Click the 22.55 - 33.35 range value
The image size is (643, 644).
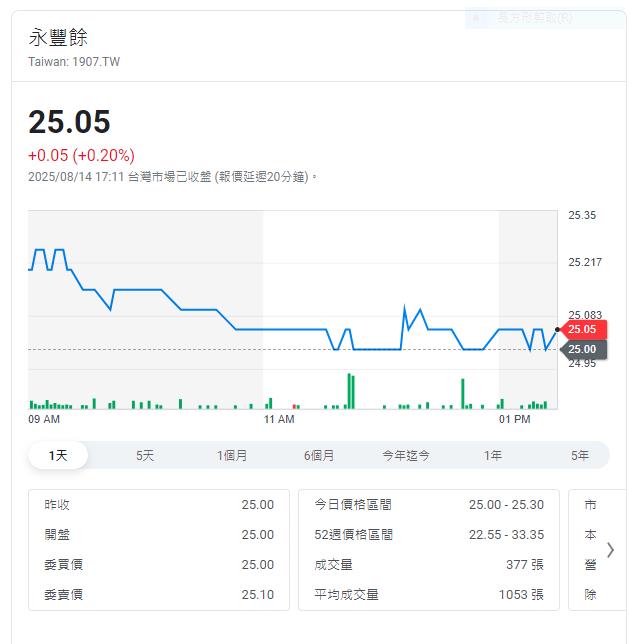tap(506, 534)
